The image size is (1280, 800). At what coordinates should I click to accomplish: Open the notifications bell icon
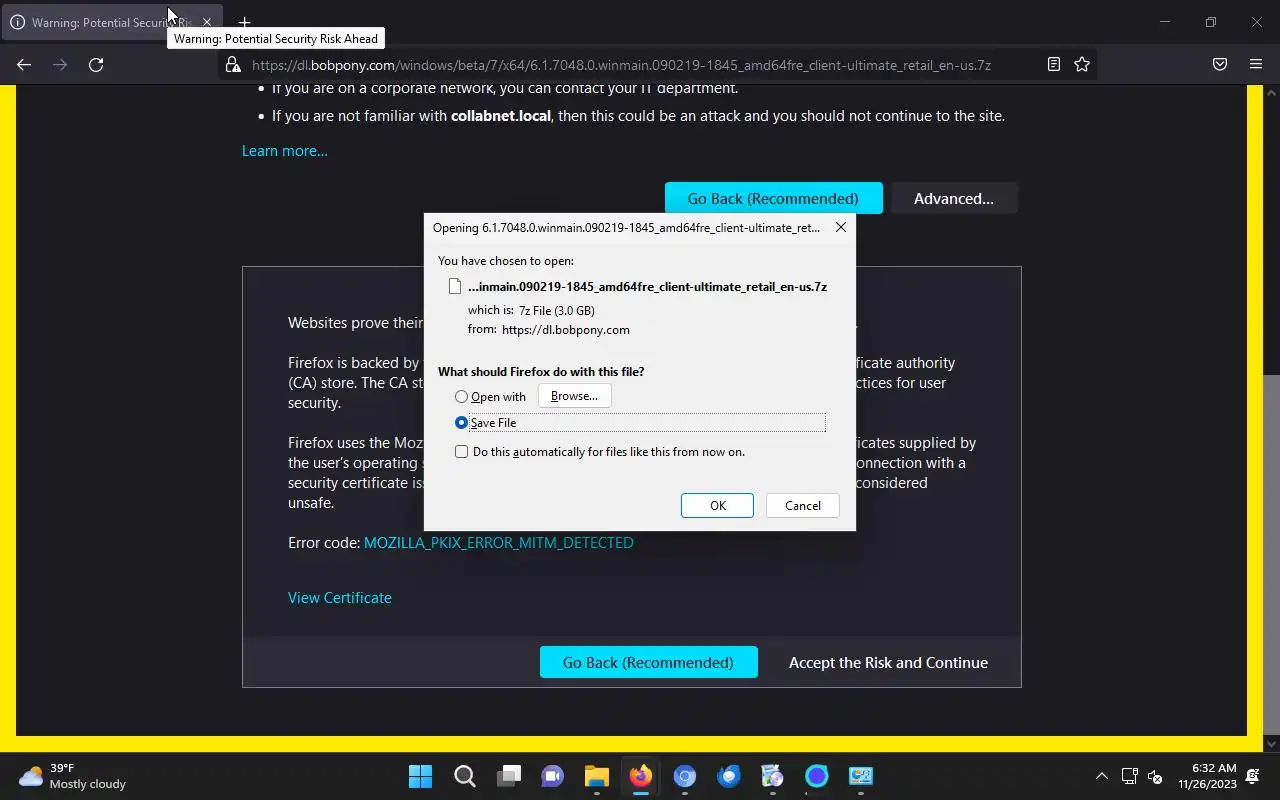click(1253, 776)
